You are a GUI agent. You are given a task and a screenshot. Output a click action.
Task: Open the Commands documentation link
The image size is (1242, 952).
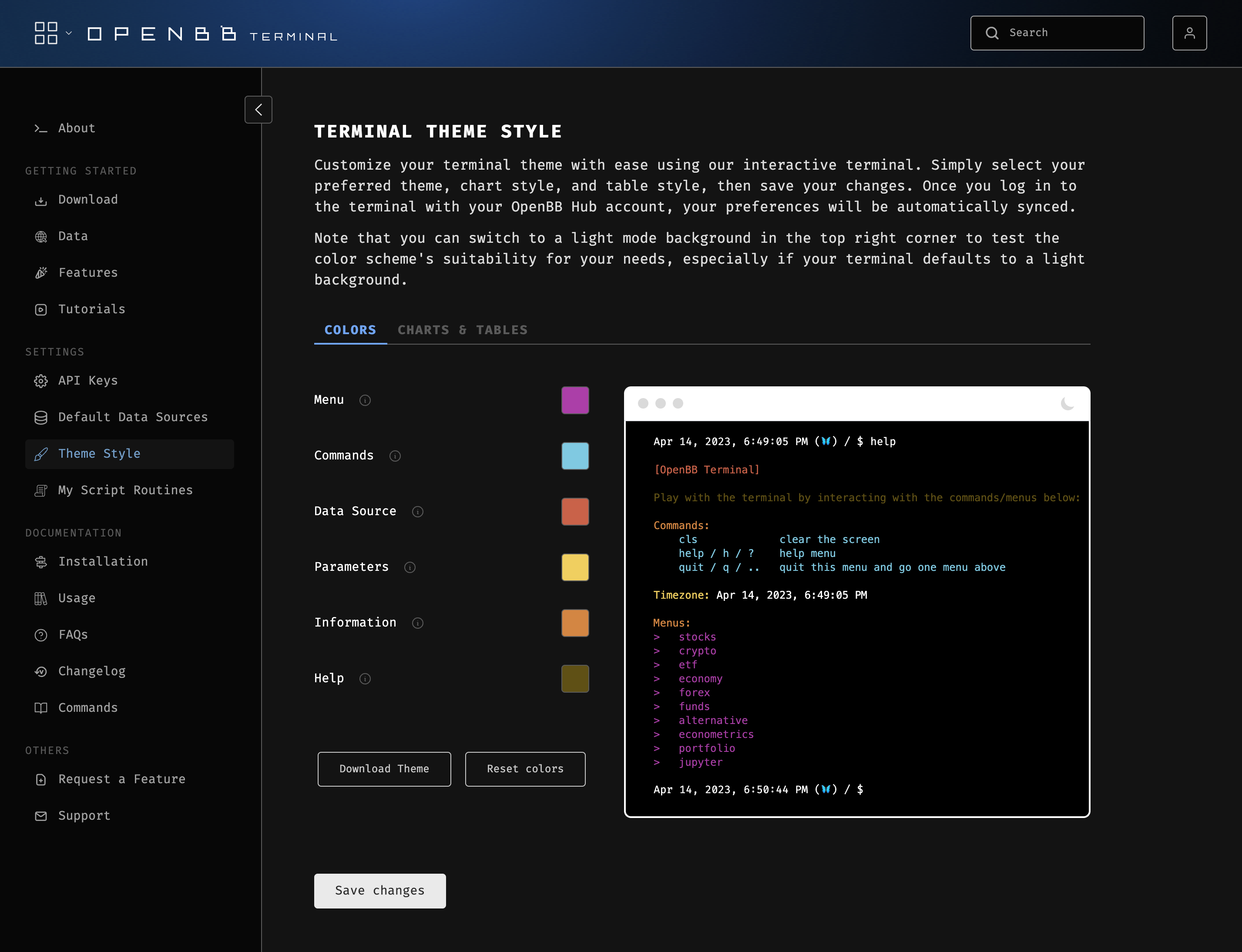point(129,708)
